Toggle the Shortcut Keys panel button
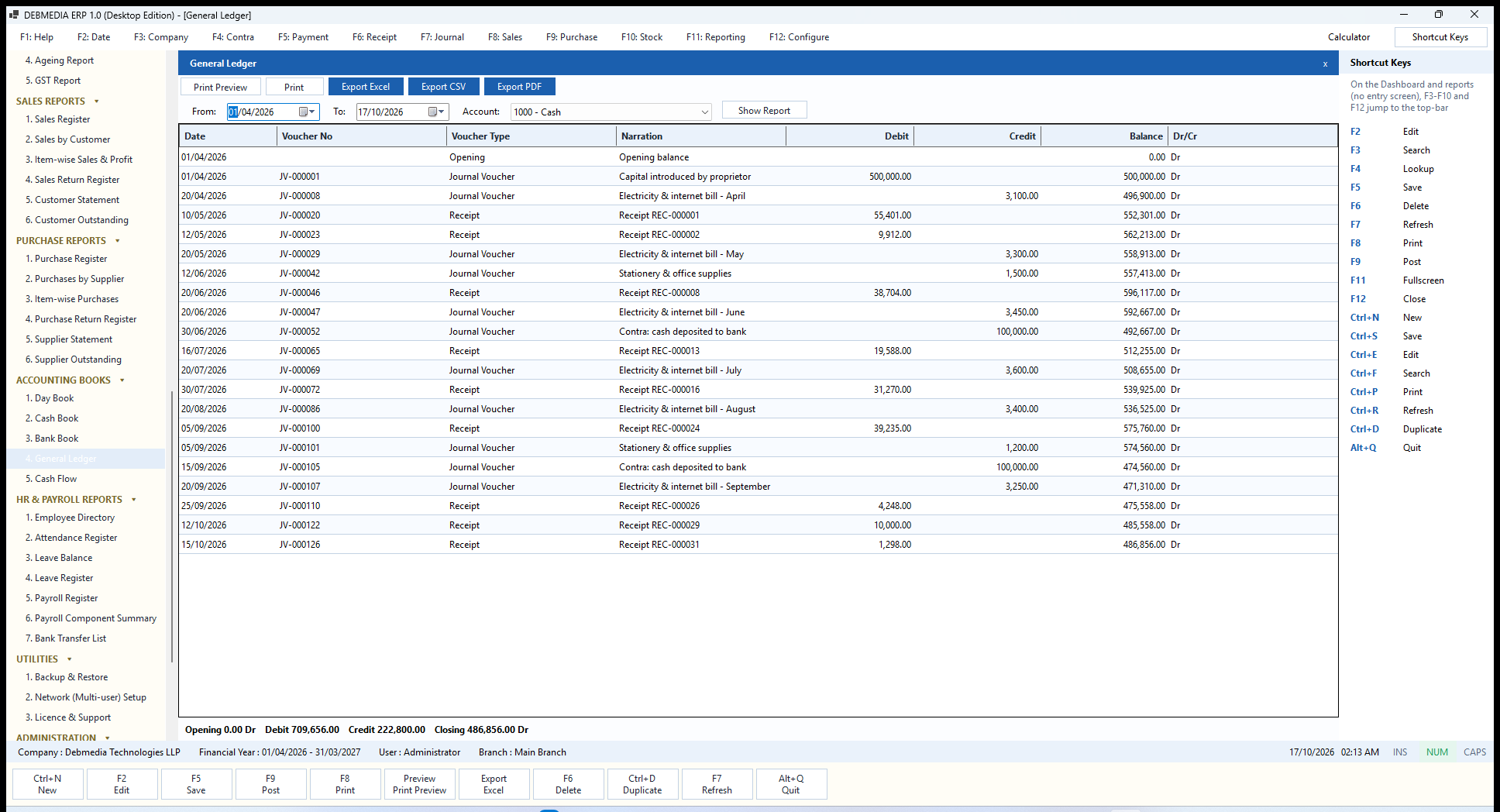1500x812 pixels. point(1440,37)
